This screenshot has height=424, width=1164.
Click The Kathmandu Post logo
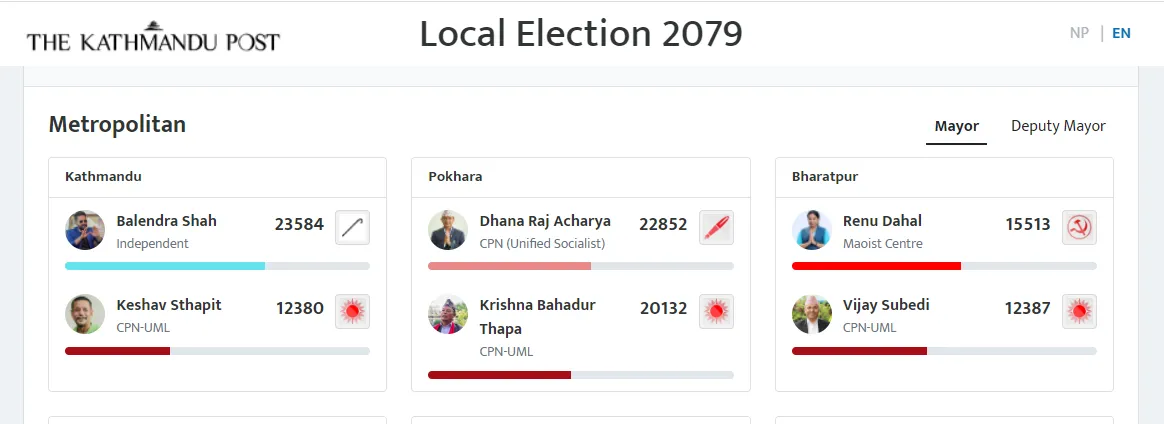pyautogui.click(x=153, y=36)
